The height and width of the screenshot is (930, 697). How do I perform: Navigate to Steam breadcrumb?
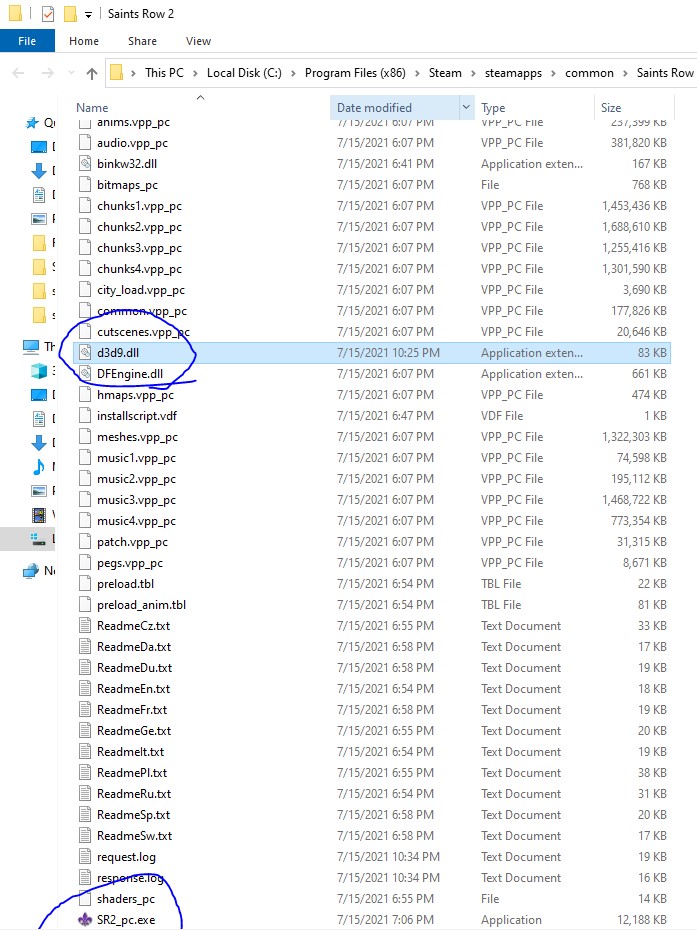click(445, 73)
